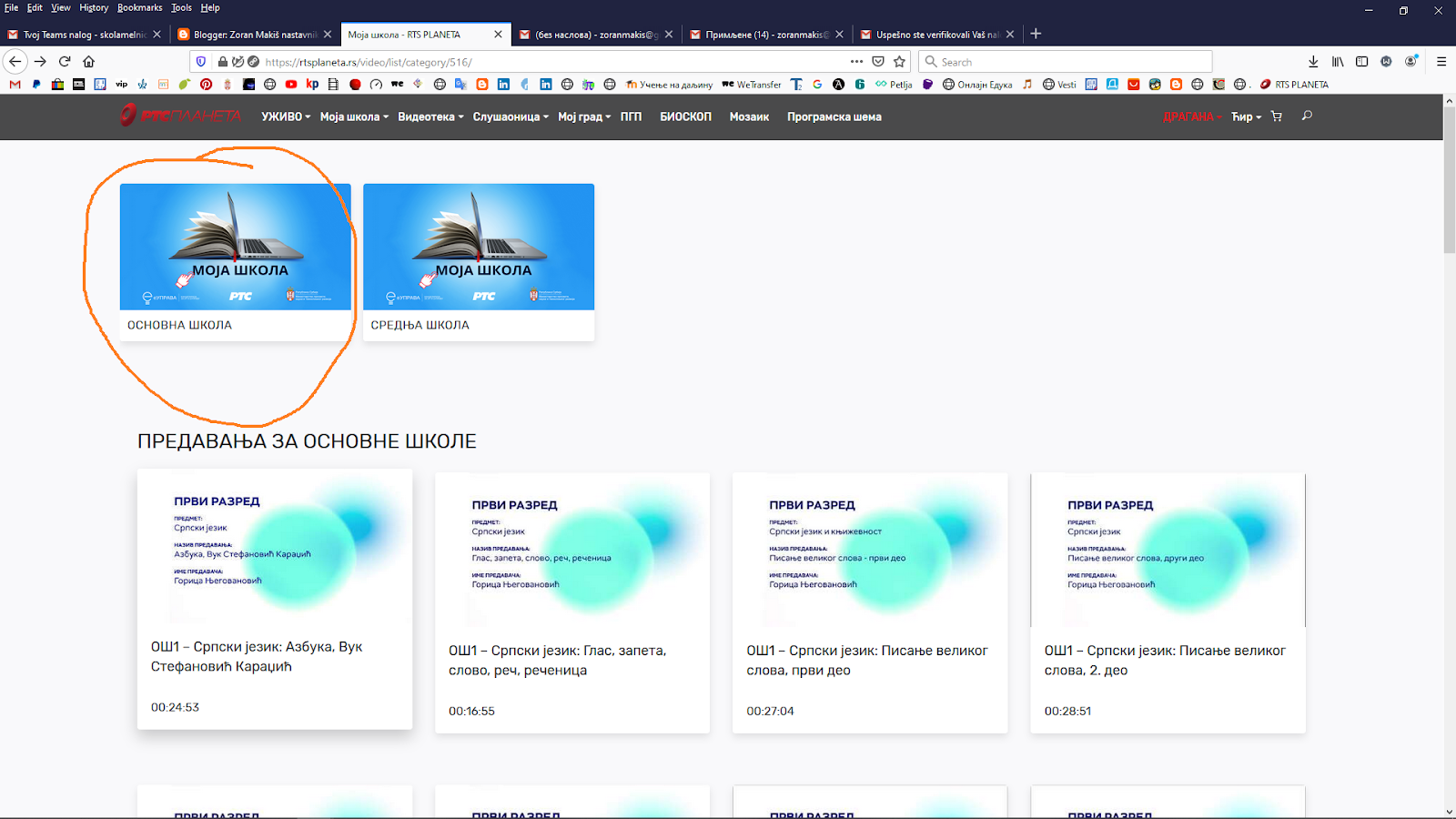Open lesson Глас, запета, слово, реч, реченица
The image size is (1456, 819).
coord(572,602)
